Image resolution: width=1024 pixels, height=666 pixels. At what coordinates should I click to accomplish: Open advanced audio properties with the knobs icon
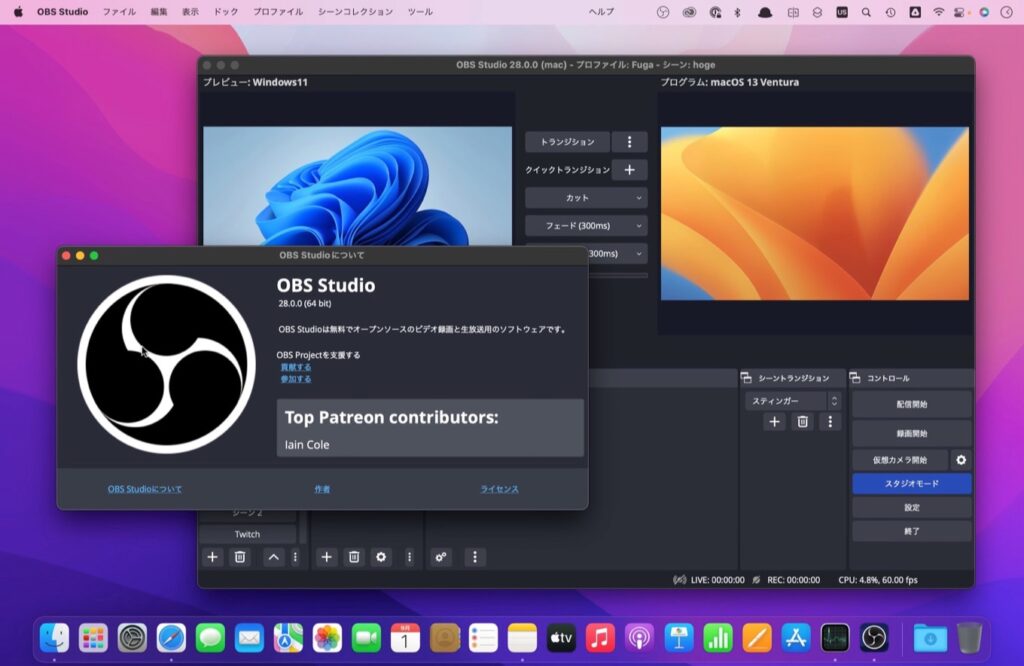tap(440, 557)
